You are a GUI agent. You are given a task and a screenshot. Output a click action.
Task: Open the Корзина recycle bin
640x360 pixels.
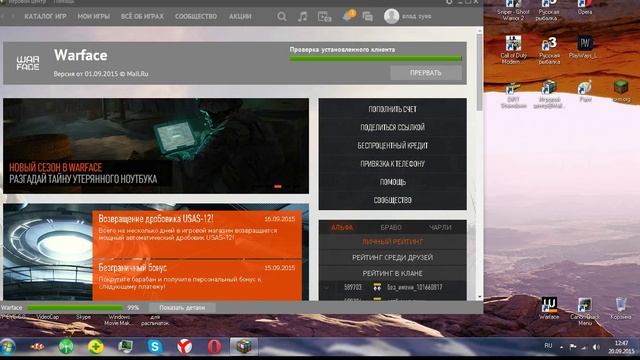[620, 309]
